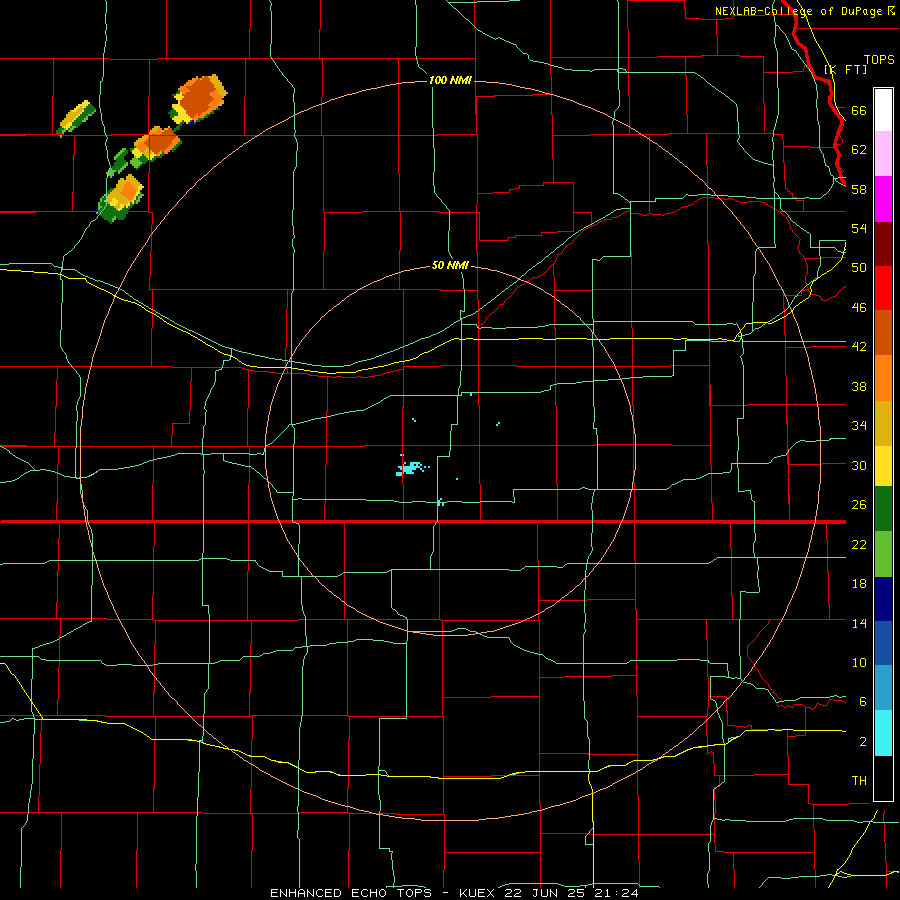Image resolution: width=900 pixels, height=900 pixels.
Task: Select the bright red legend swatch
Action: click(x=883, y=288)
